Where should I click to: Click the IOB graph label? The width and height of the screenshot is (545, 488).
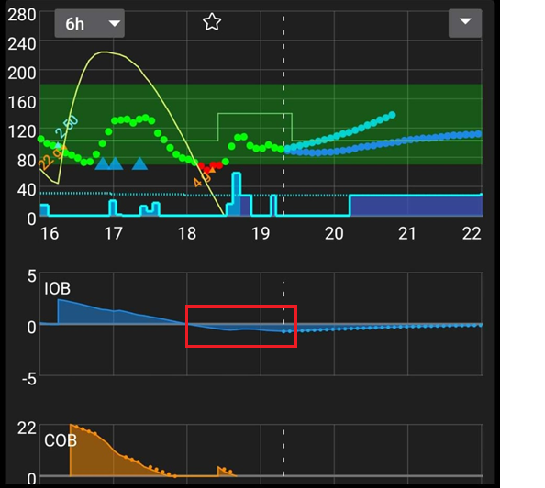coord(57,289)
